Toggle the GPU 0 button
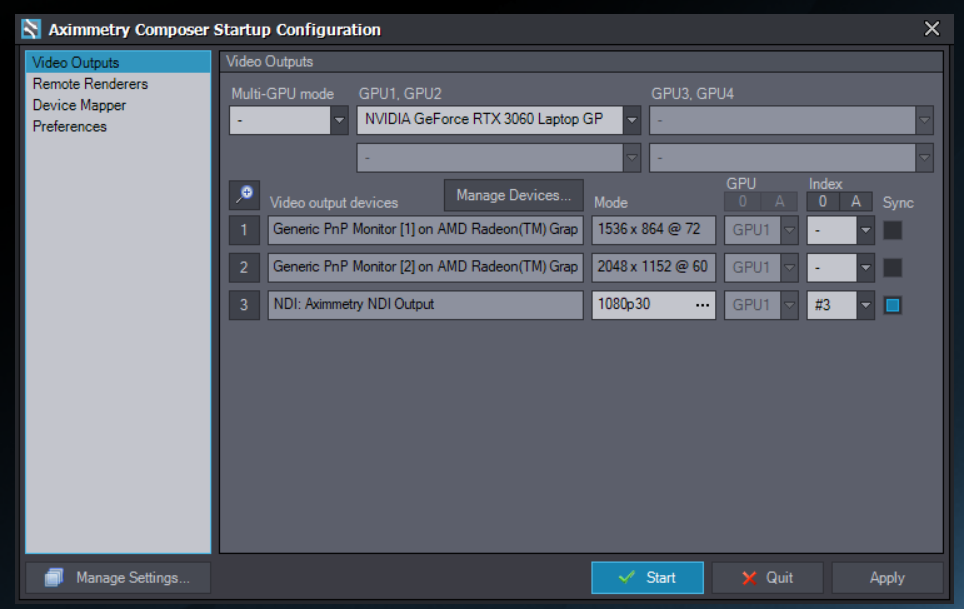Screen dimensions: 964x609 coord(743,202)
